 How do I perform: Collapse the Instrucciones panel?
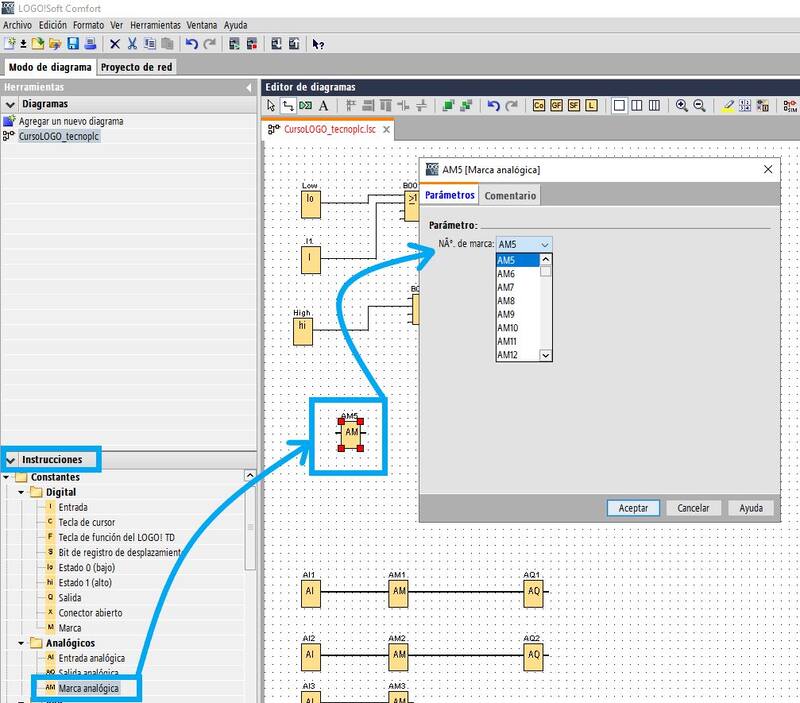coord(11,460)
